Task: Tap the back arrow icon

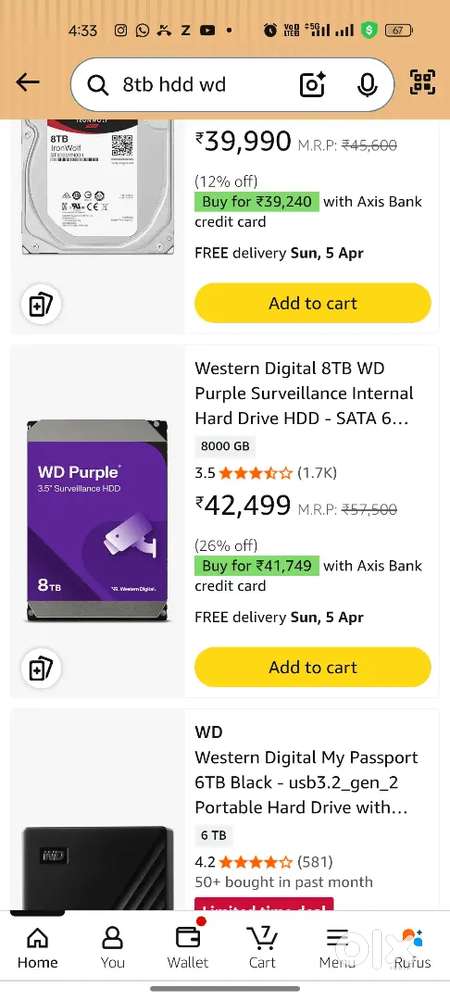Action: [28, 82]
